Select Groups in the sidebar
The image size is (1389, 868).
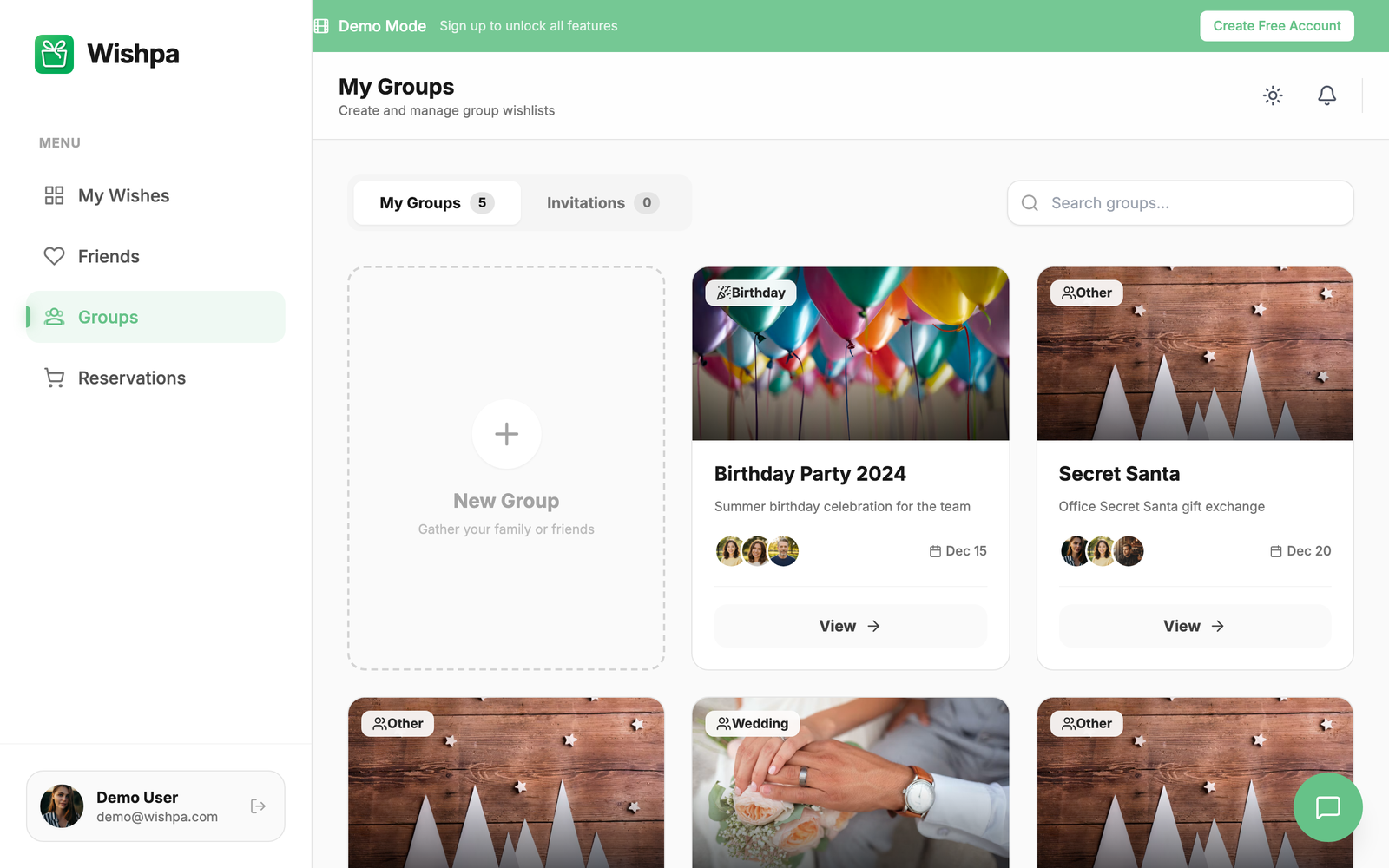(x=155, y=317)
